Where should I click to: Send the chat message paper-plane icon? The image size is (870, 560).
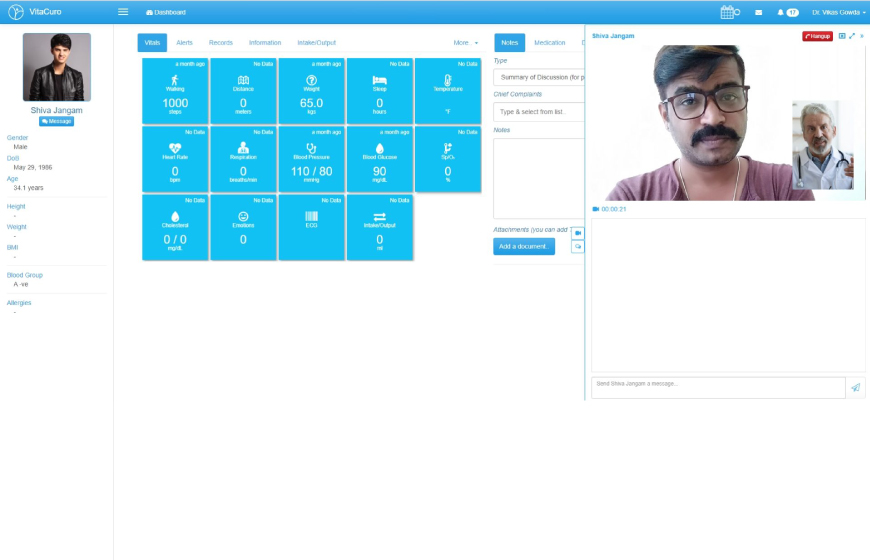pos(856,387)
